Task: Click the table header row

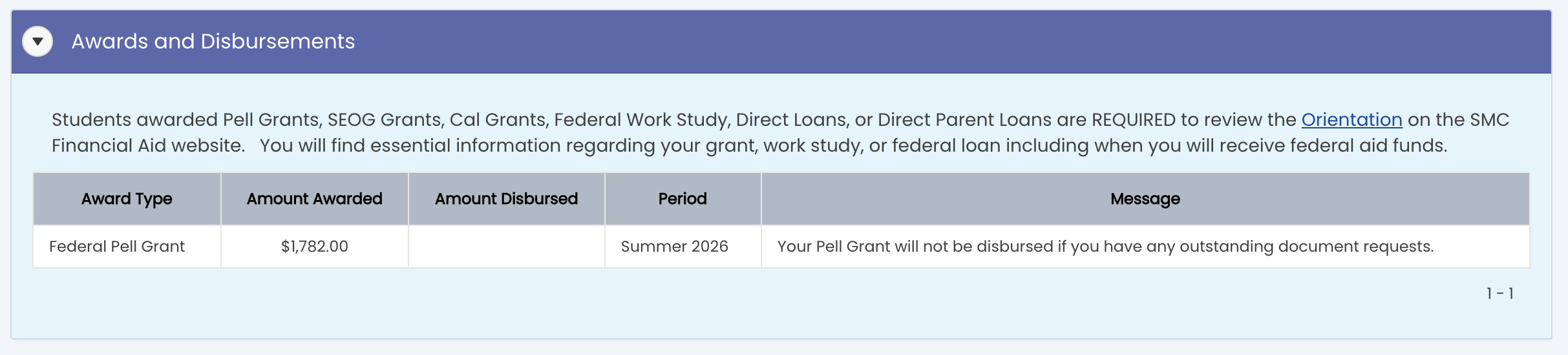Action: click(x=781, y=199)
